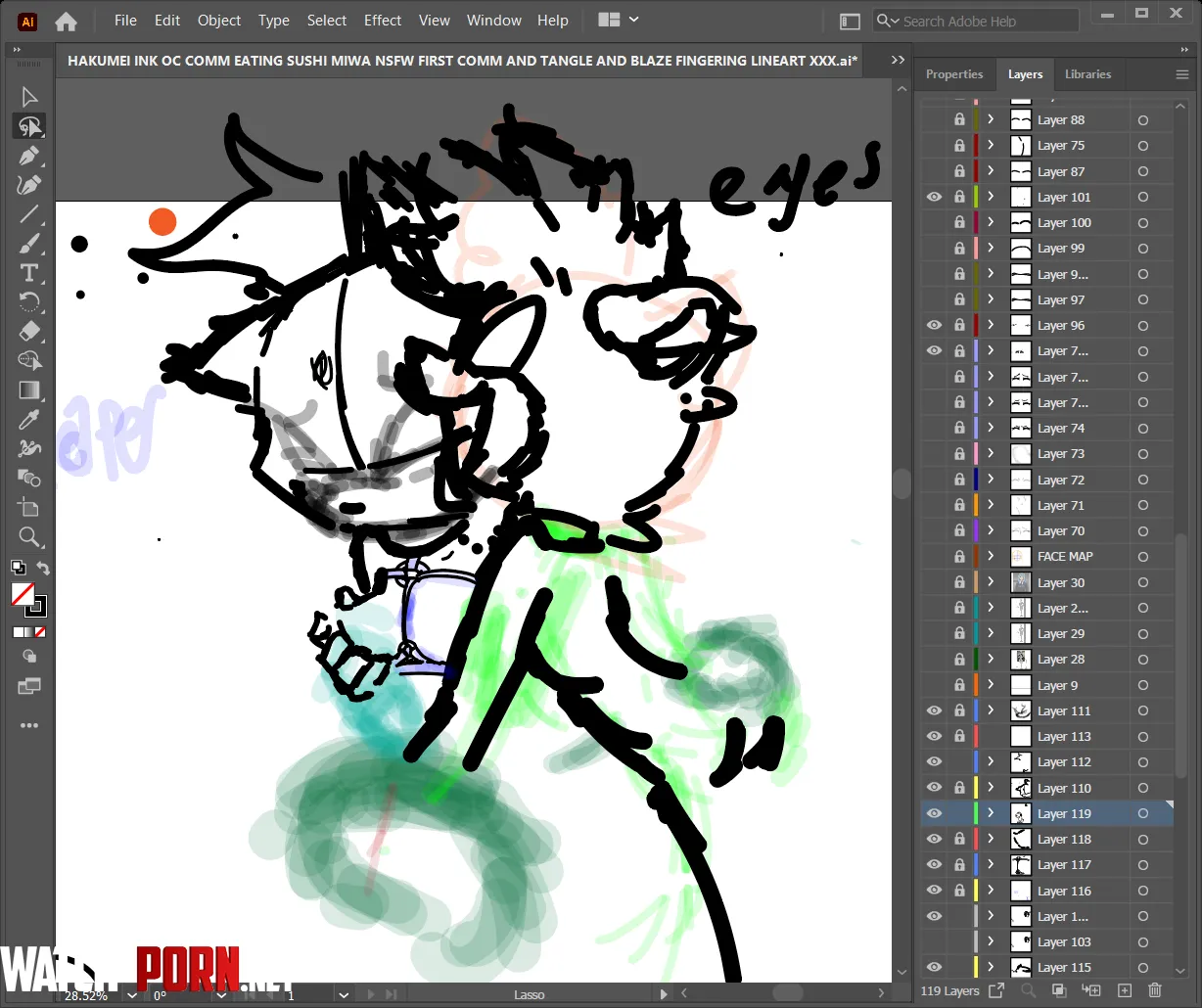Select the Eraser tool

point(29,331)
